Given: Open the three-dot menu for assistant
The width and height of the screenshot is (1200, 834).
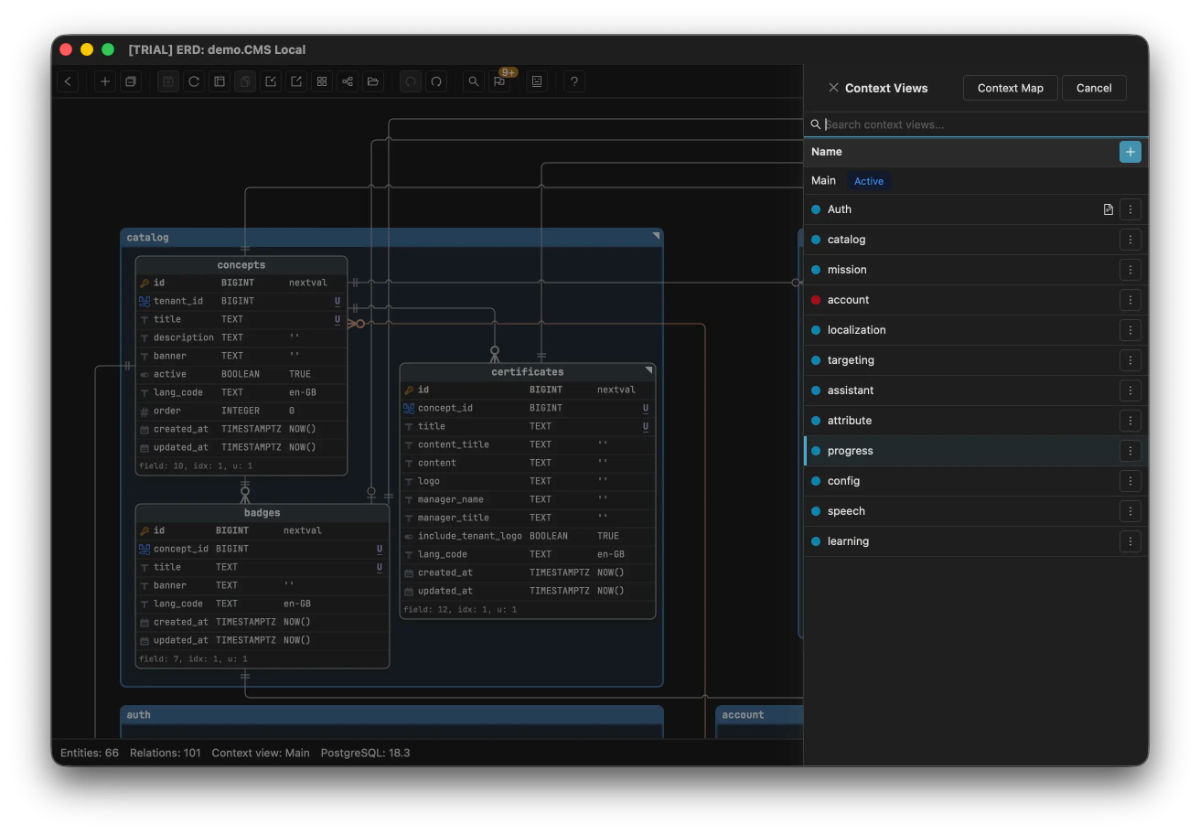Looking at the screenshot, I should click(1130, 390).
